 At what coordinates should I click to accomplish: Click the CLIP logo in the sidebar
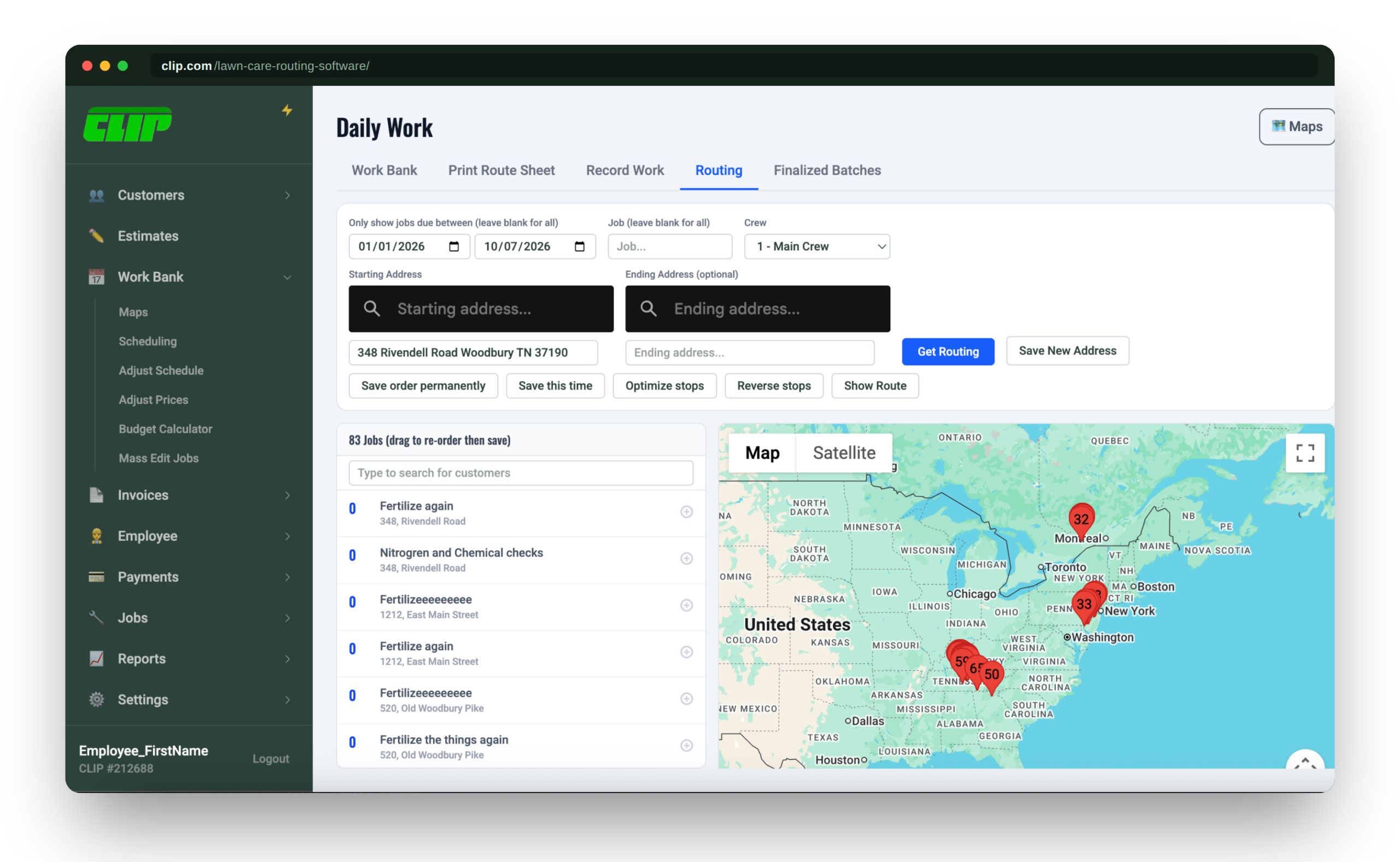pos(127,124)
